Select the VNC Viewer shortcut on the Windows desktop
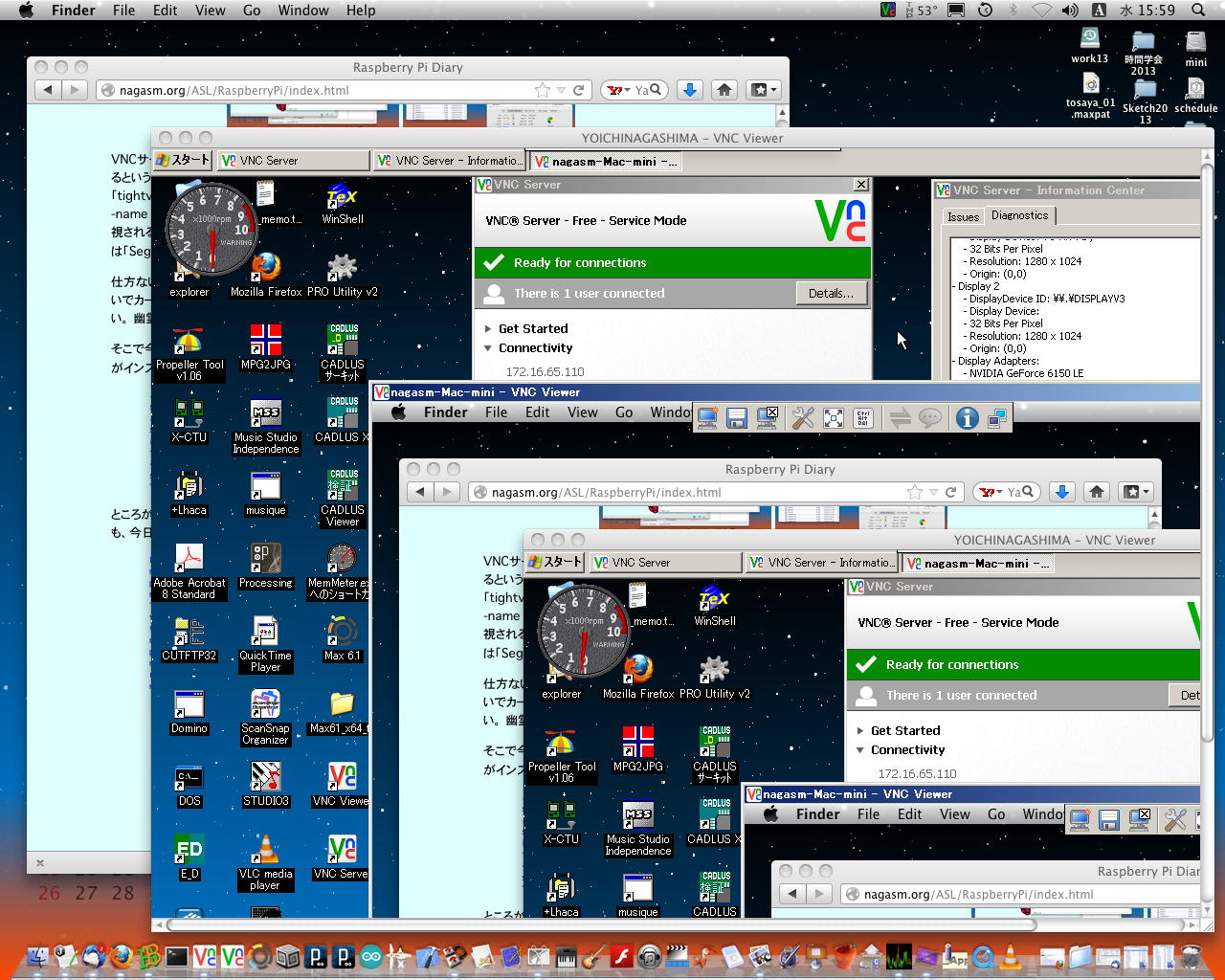 coord(342,785)
